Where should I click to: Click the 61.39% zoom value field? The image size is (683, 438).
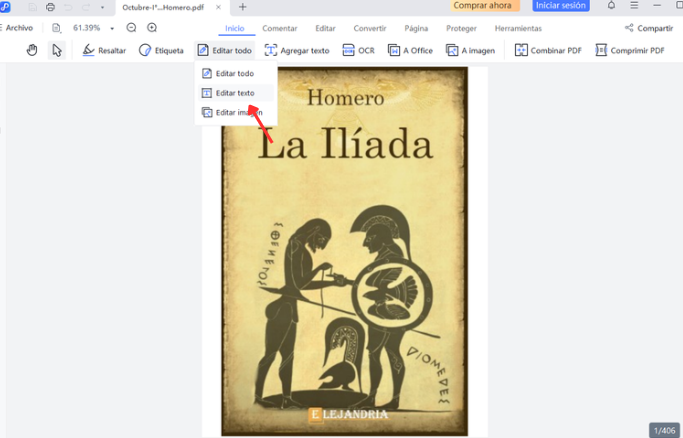point(87,28)
